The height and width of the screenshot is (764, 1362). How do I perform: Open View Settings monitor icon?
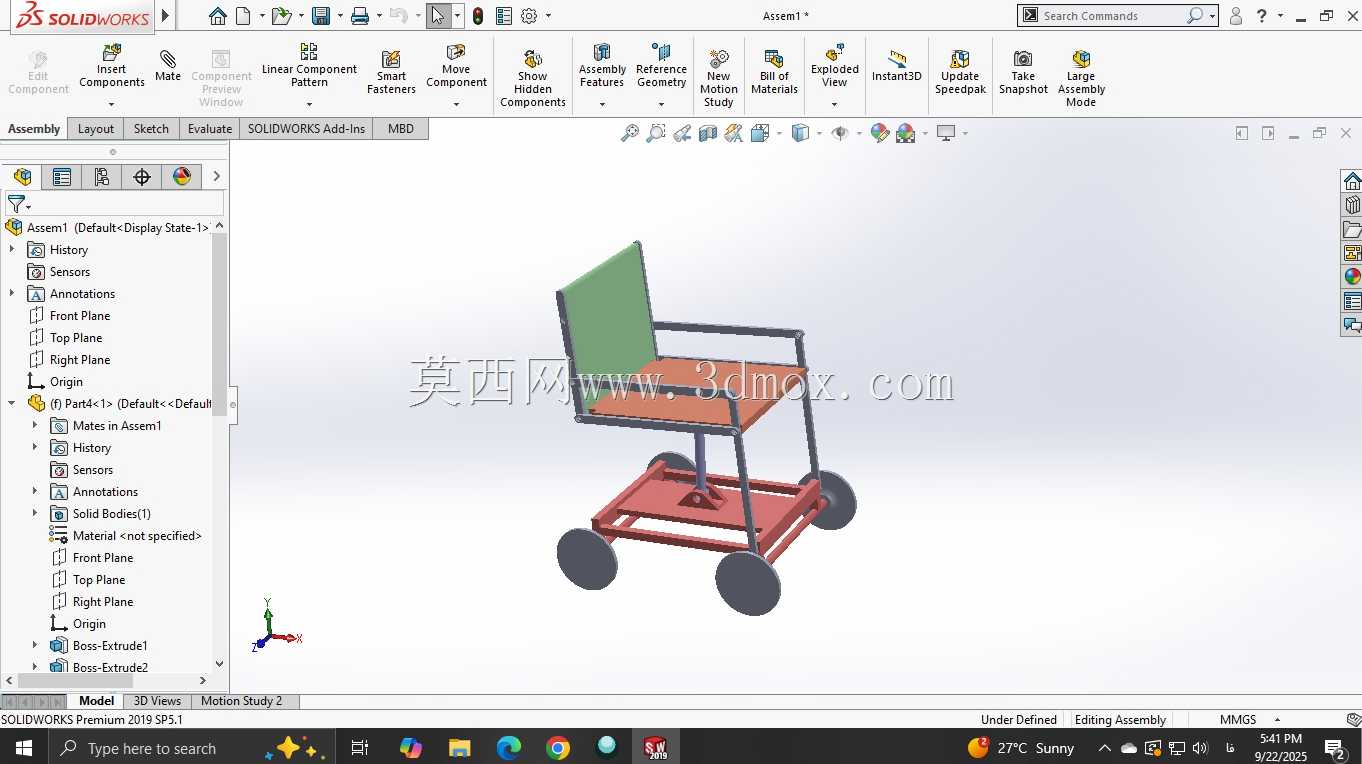coord(946,133)
